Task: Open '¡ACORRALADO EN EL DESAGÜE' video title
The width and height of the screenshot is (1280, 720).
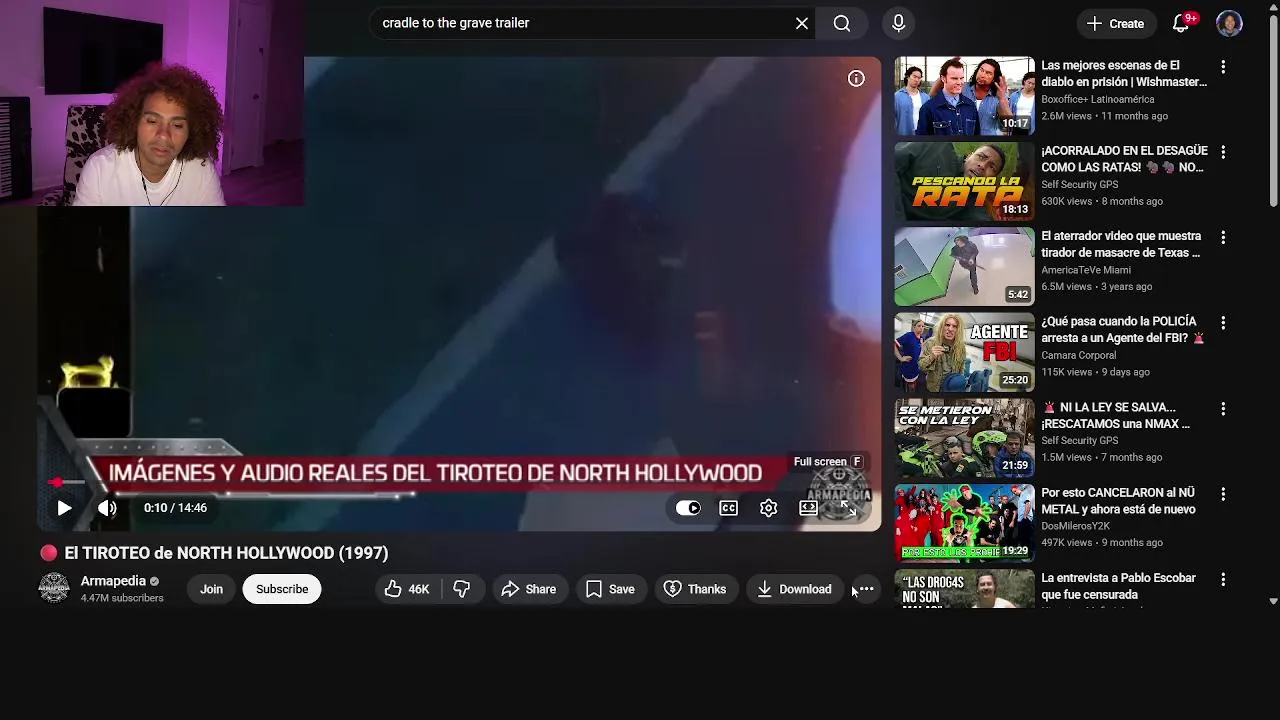Action: click(x=1124, y=159)
